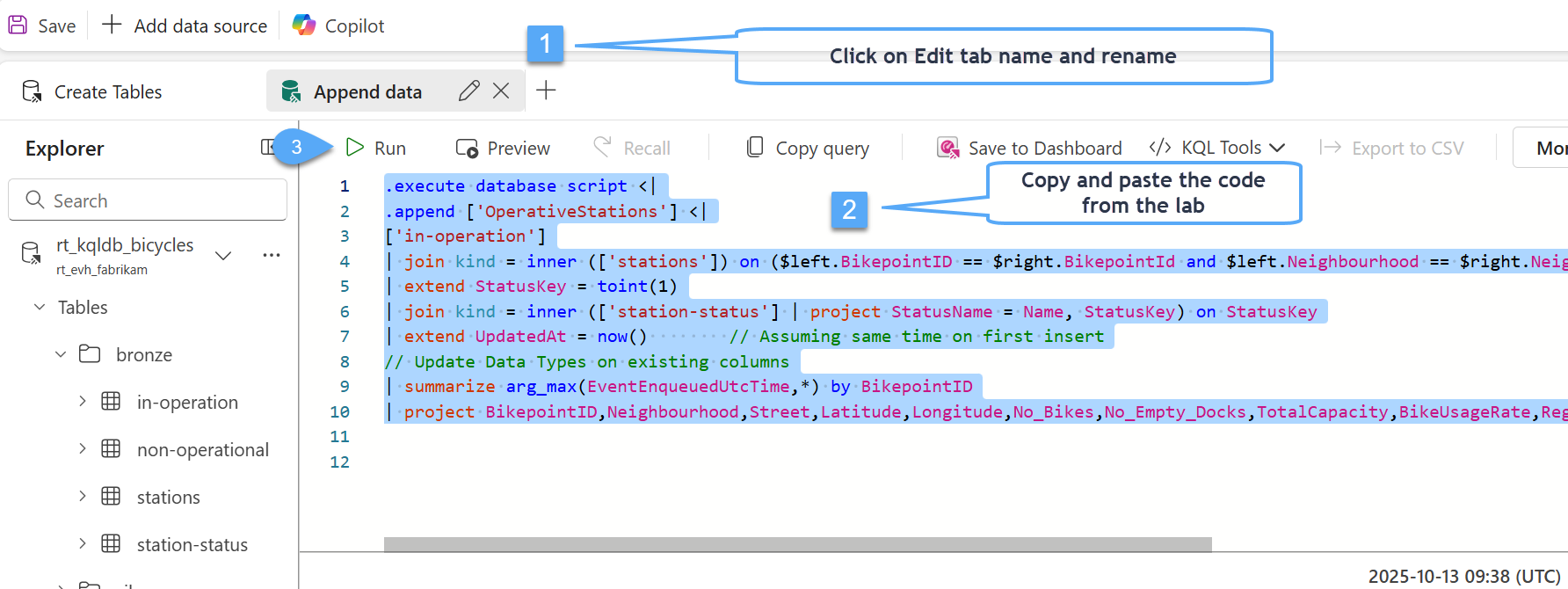Collapse the Tables tree node
1568x589 pixels.
[40, 307]
